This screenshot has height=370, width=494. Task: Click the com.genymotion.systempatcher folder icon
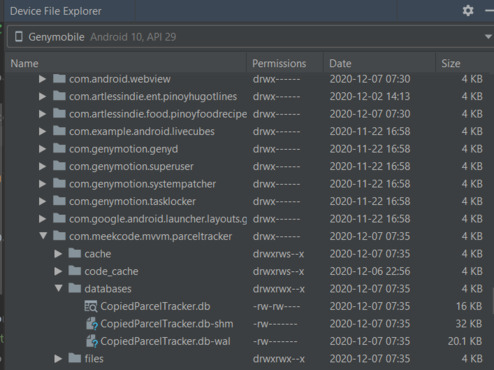(x=59, y=183)
